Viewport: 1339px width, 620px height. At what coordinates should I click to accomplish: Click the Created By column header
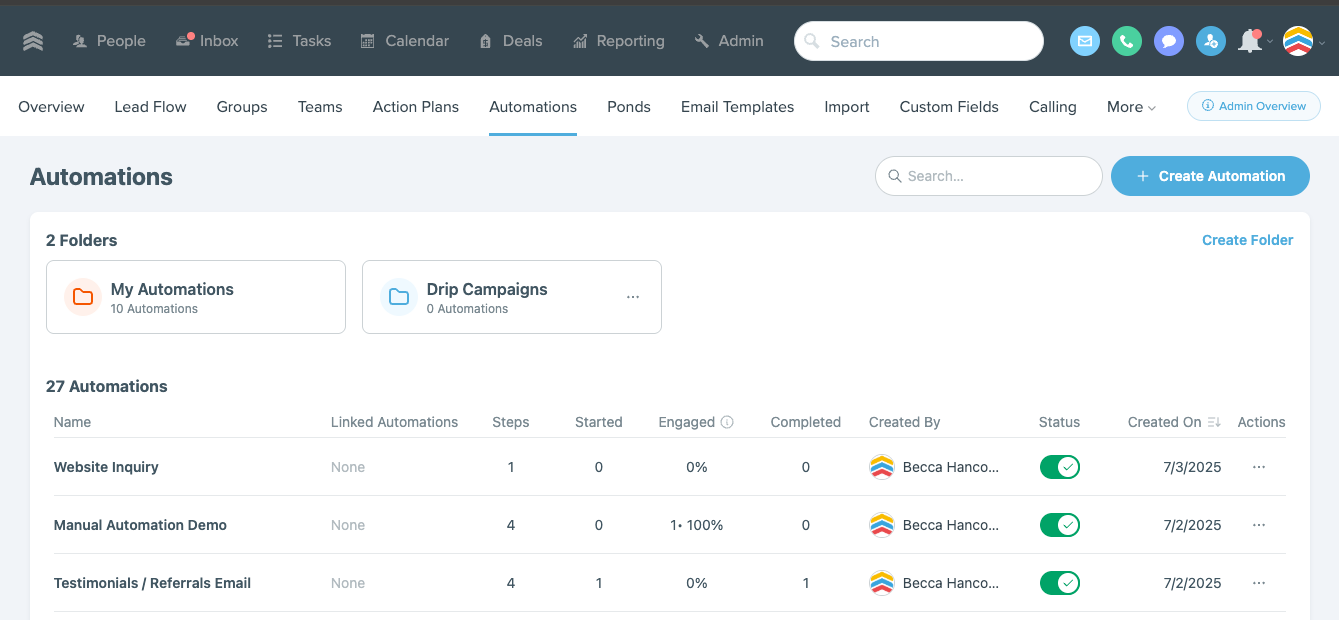[904, 422]
